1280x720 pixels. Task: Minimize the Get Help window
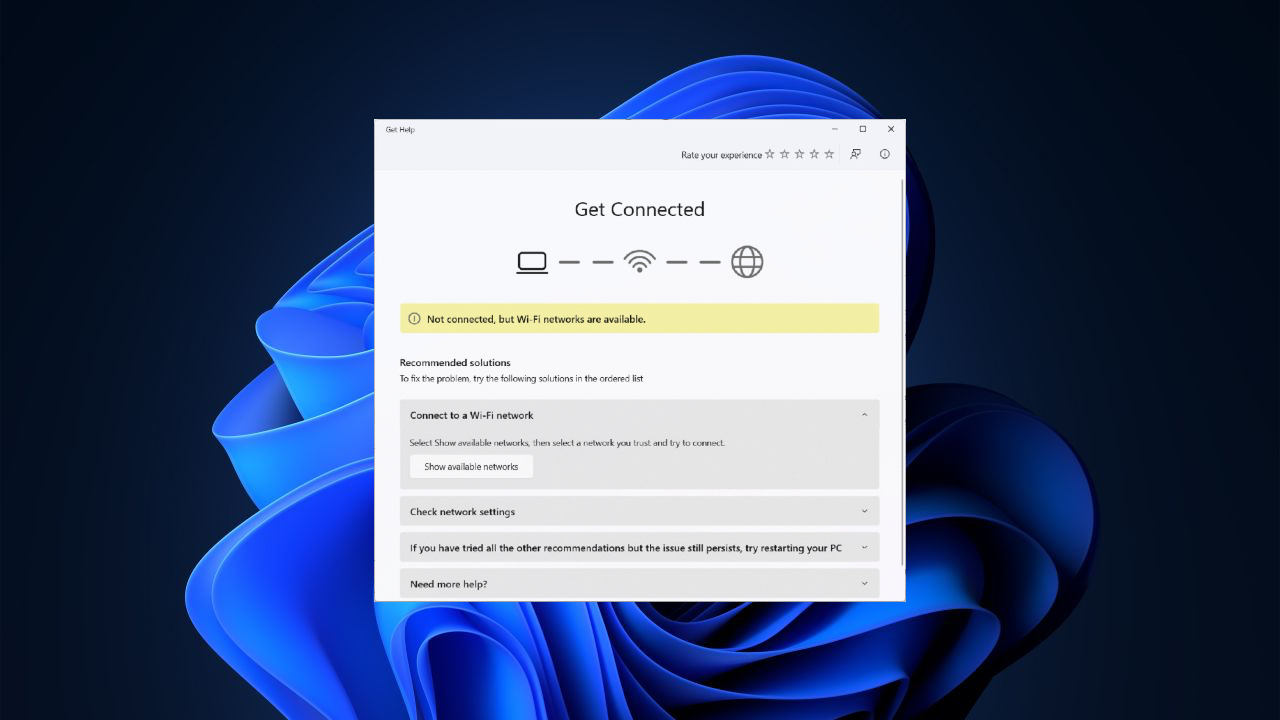tap(835, 129)
